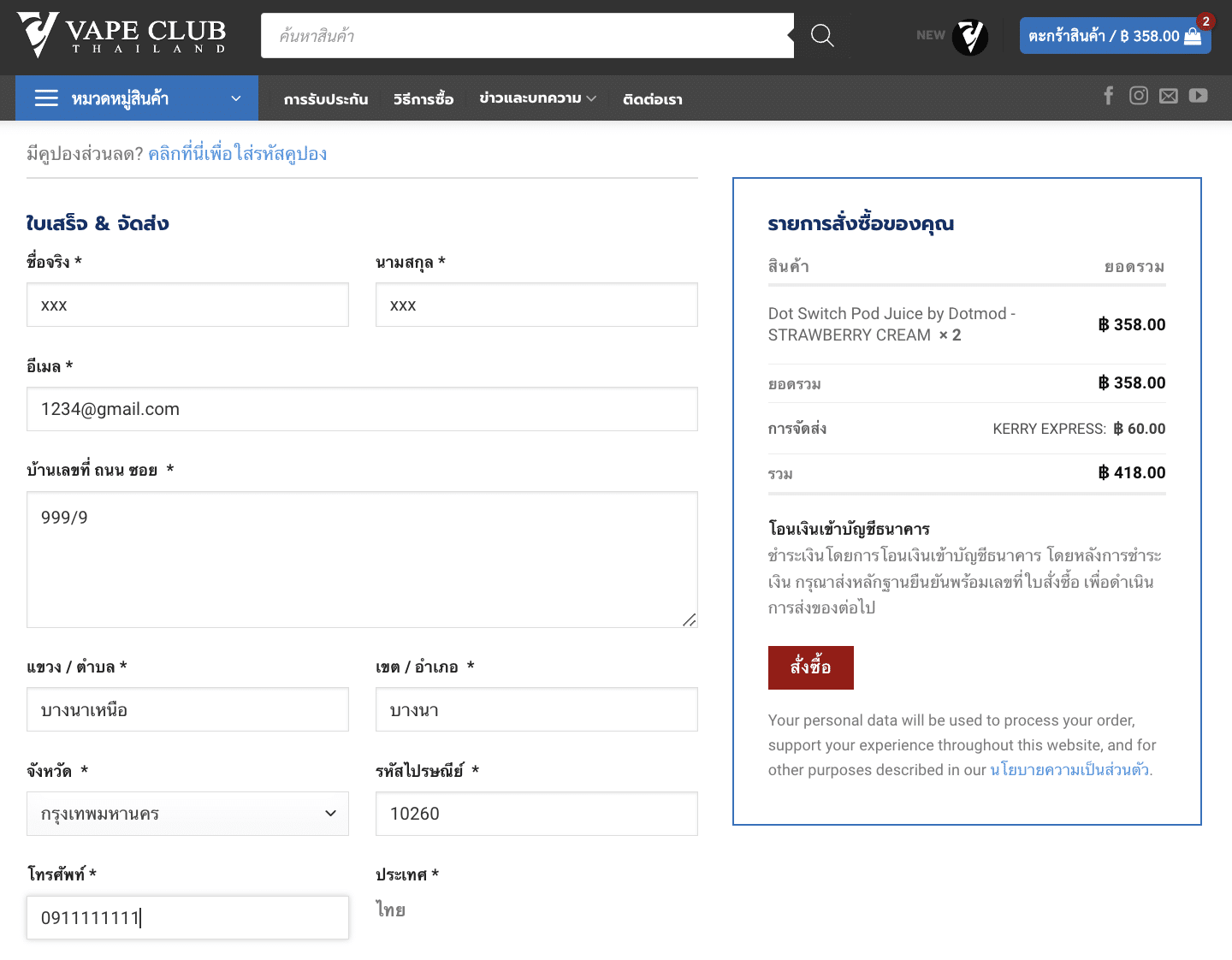The height and width of the screenshot is (960, 1232).
Task: Select the วิธีการซื้อ navigation item
Action: tap(423, 98)
